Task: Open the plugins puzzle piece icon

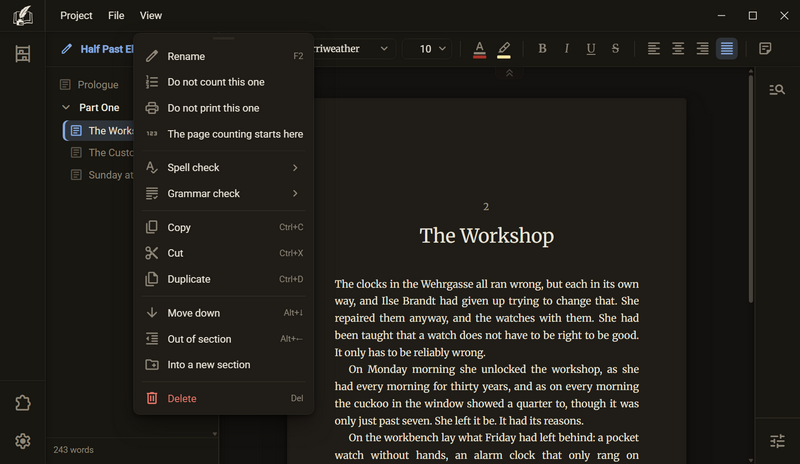Action: pyautogui.click(x=22, y=403)
